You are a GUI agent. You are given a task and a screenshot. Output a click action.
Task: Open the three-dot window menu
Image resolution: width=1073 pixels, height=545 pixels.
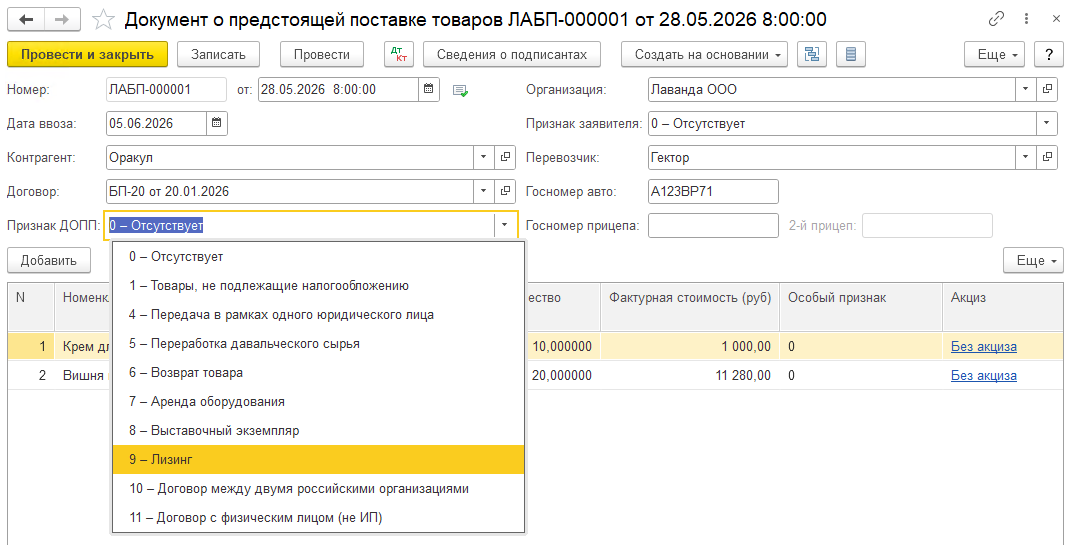(x=1026, y=19)
